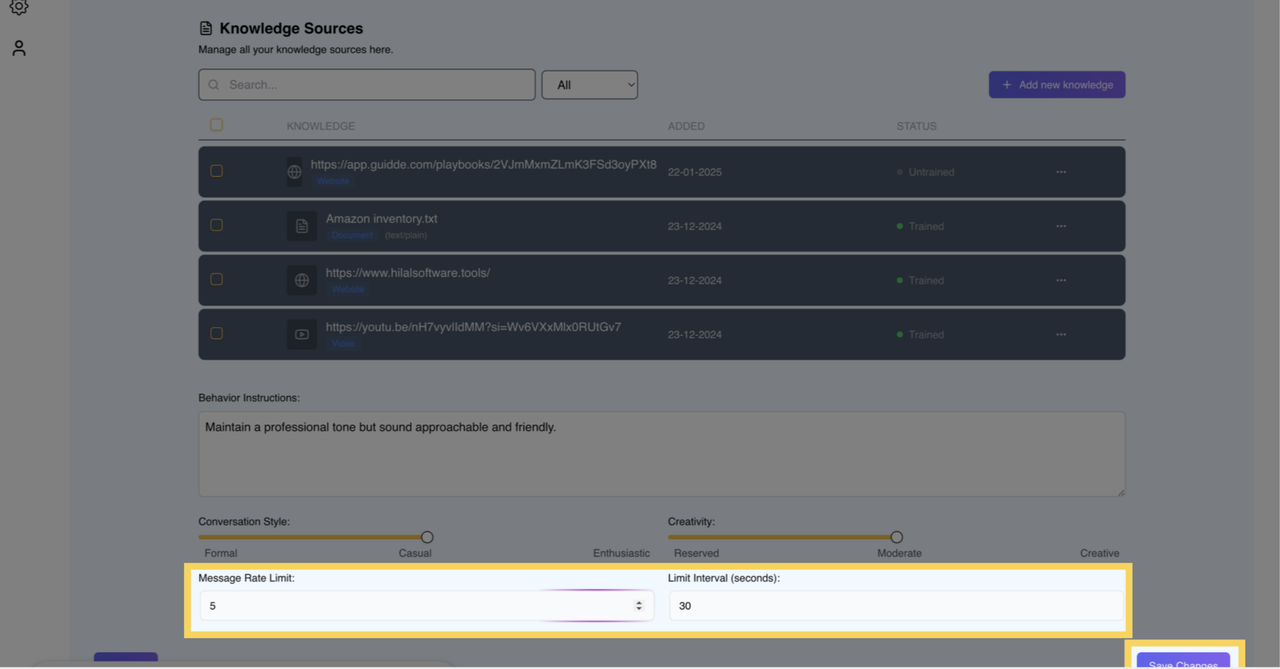Check the hilalsoftware.tools row checkbox
Image resolution: width=1280 pixels, height=669 pixels.
[x=216, y=279]
